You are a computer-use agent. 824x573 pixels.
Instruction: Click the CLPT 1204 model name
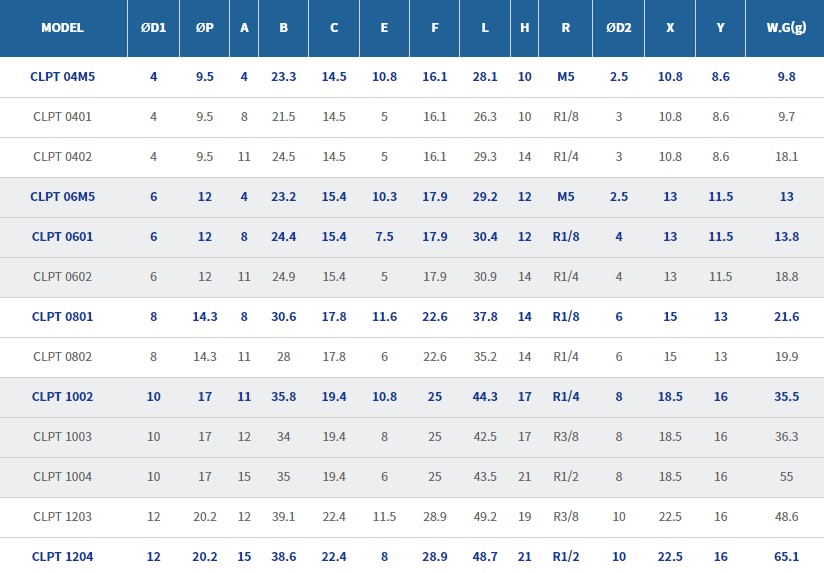click(62, 557)
